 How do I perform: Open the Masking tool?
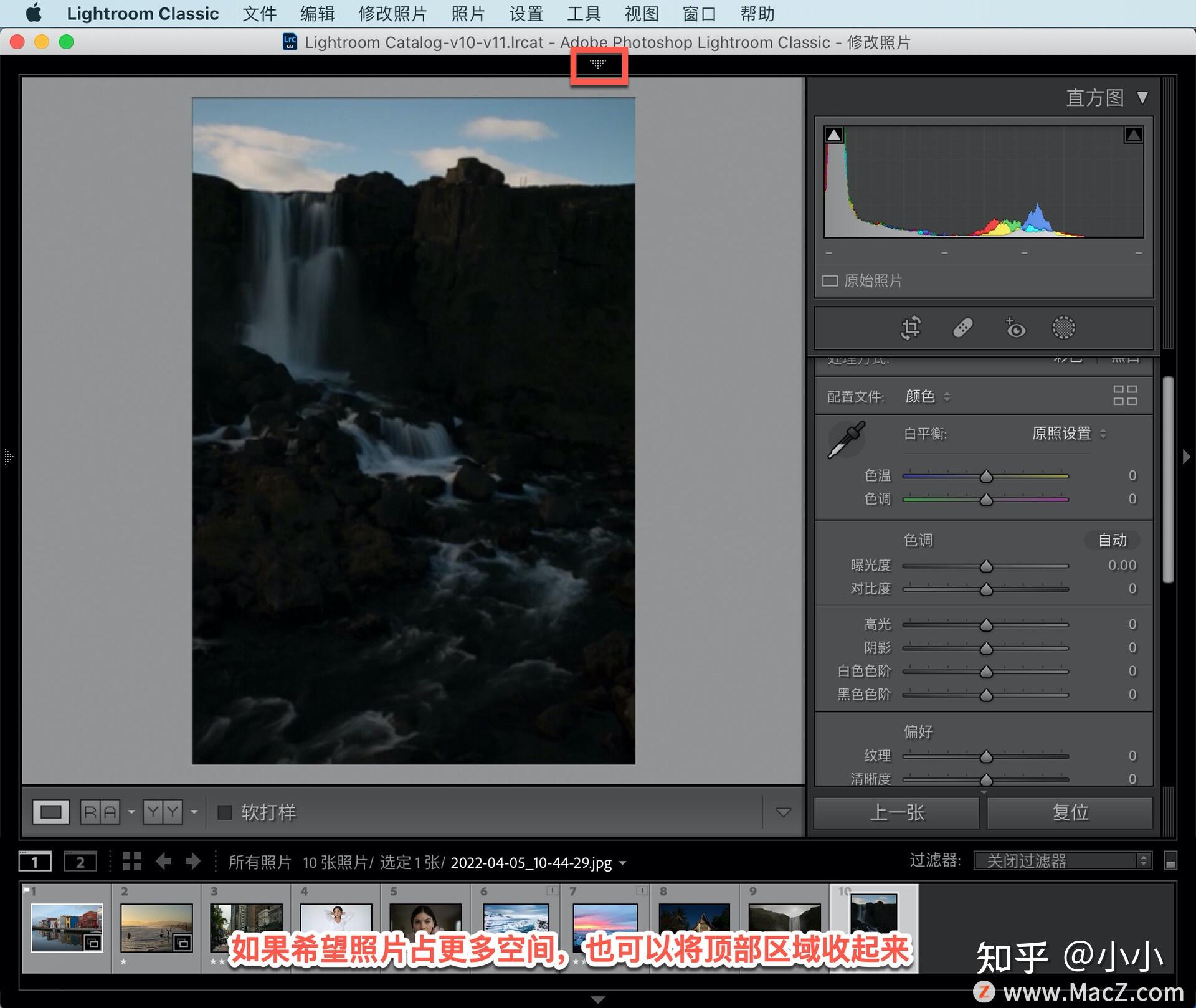[x=1063, y=328]
